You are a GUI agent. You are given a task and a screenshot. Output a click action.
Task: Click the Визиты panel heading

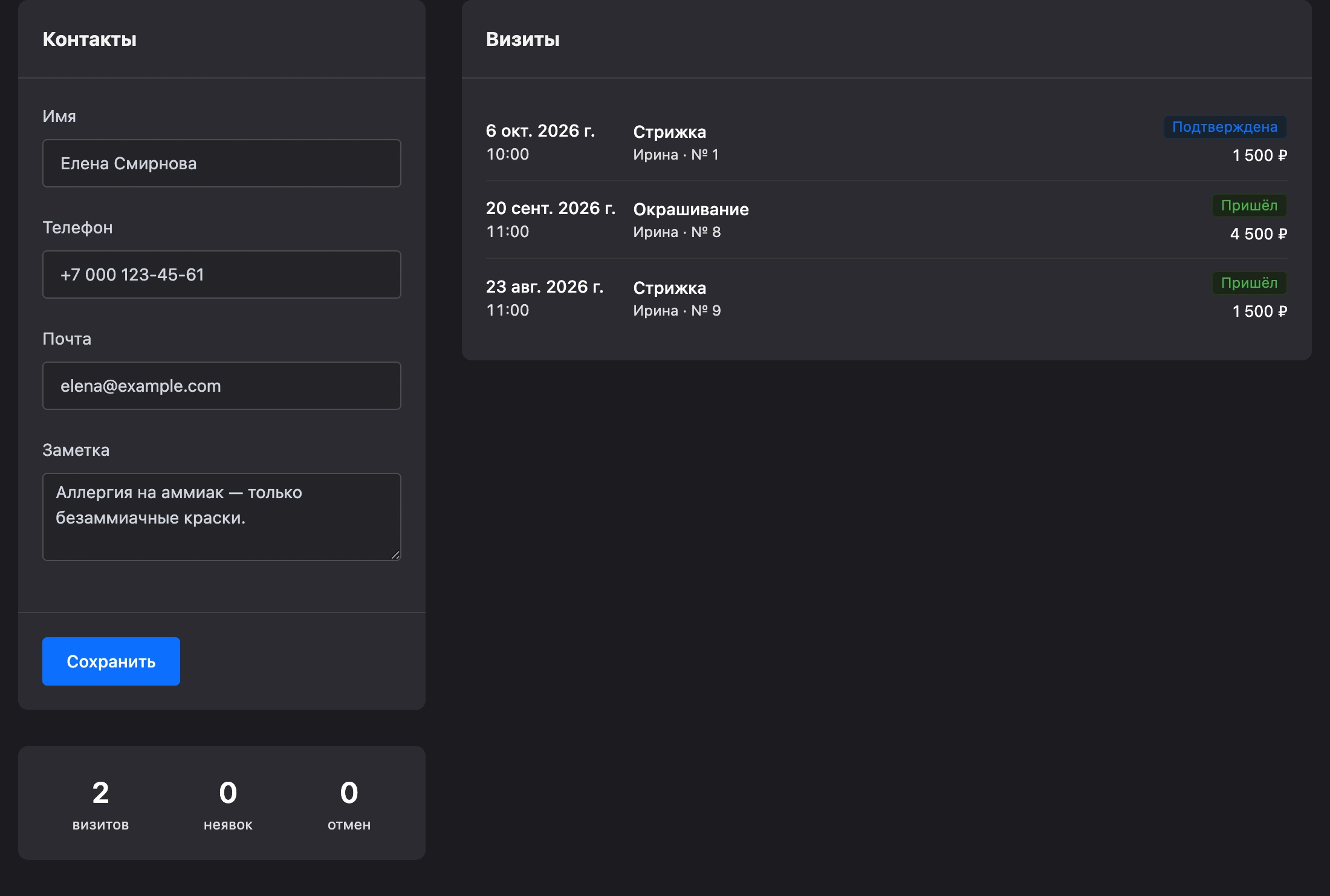point(523,39)
